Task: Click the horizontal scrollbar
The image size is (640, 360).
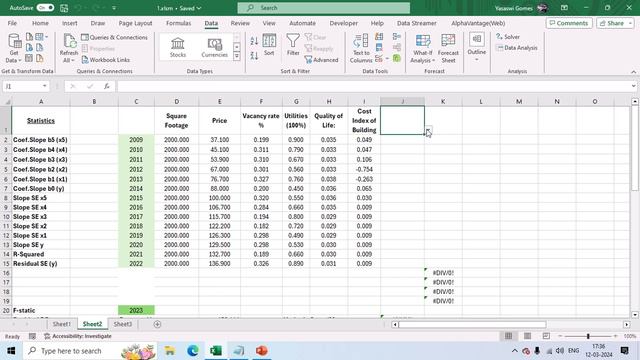Action: 472,324
